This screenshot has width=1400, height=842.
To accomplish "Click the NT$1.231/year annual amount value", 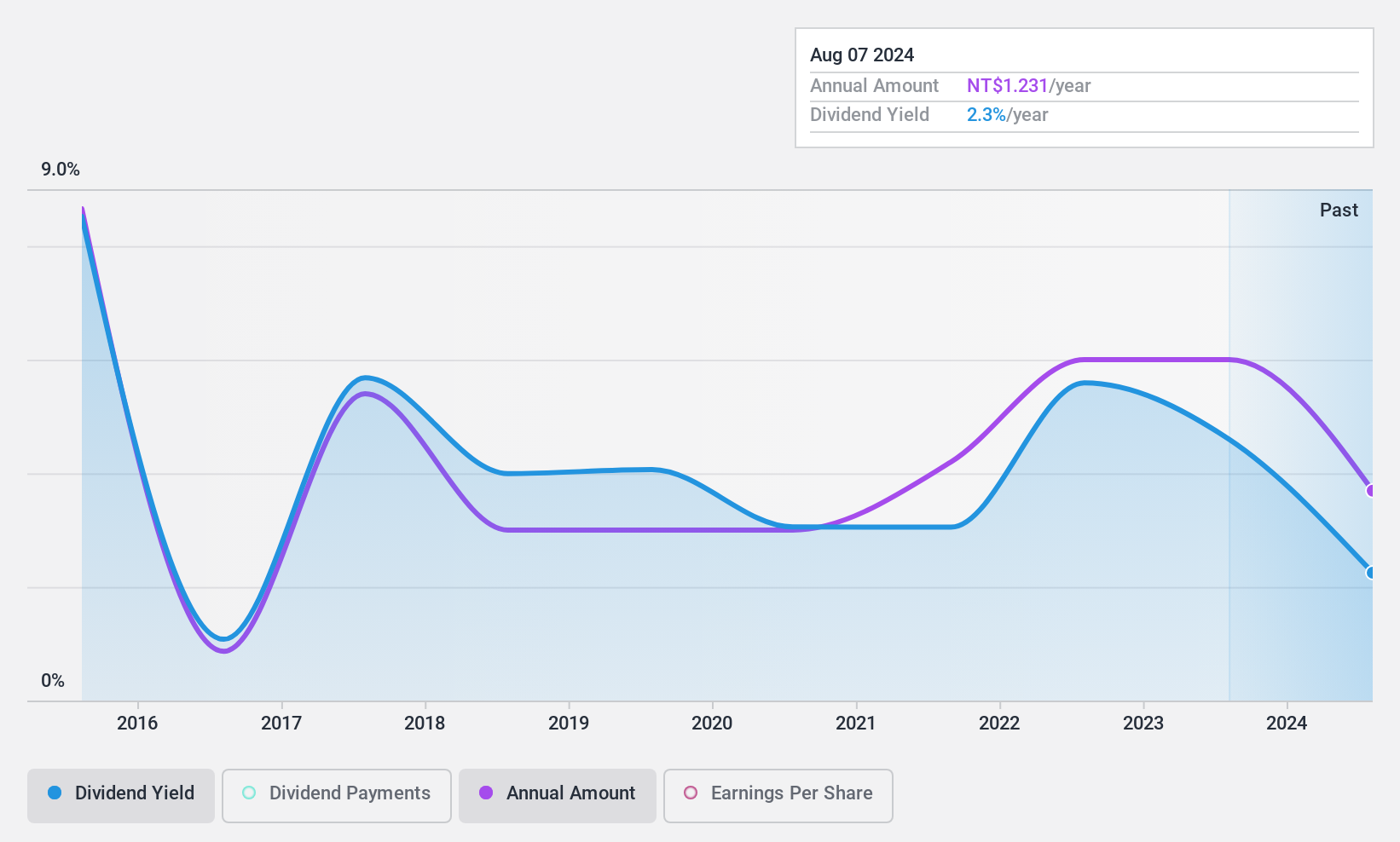I will pyautogui.click(x=1028, y=86).
